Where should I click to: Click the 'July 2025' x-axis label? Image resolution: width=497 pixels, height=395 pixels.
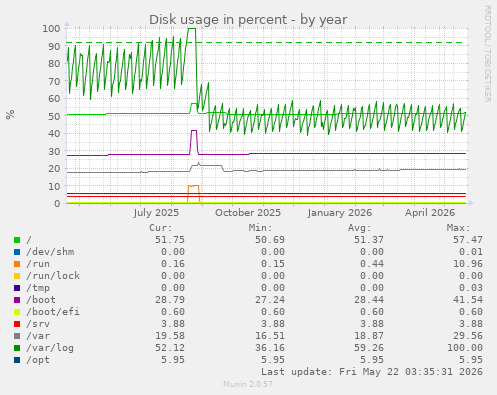point(156,213)
